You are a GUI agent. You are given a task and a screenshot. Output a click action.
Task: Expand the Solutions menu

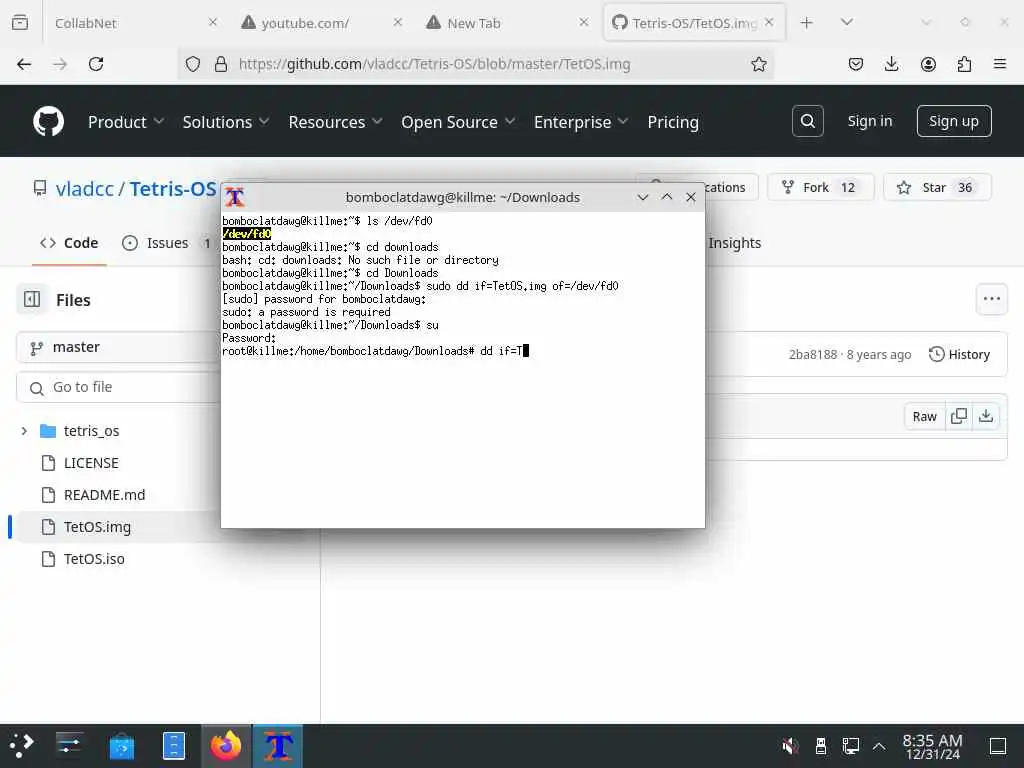tap(225, 122)
